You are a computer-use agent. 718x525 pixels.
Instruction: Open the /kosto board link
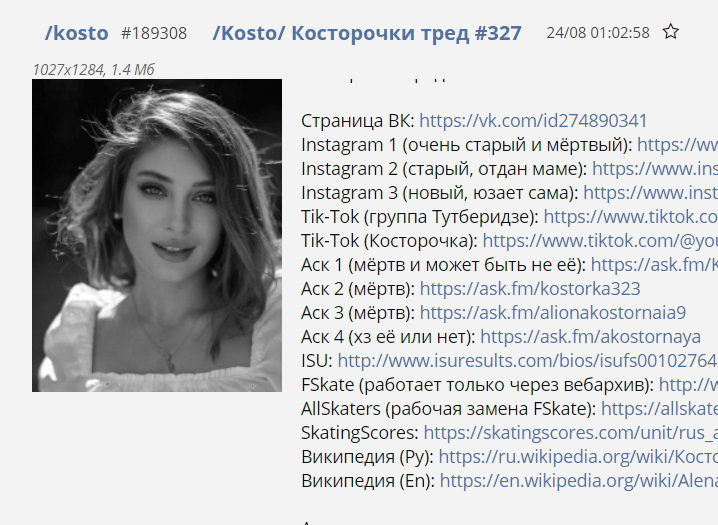[x=76, y=33]
